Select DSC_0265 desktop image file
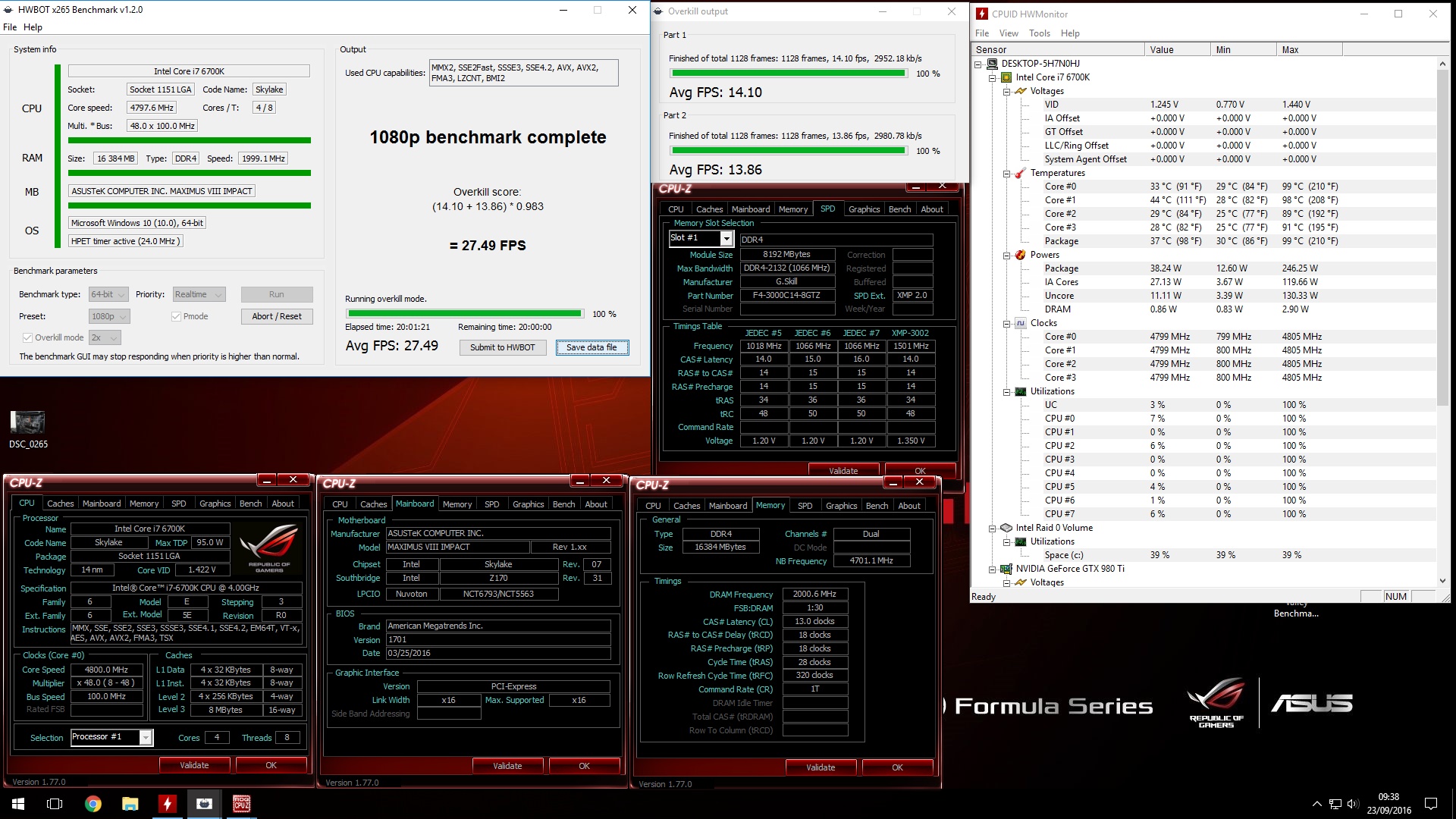 28,429
